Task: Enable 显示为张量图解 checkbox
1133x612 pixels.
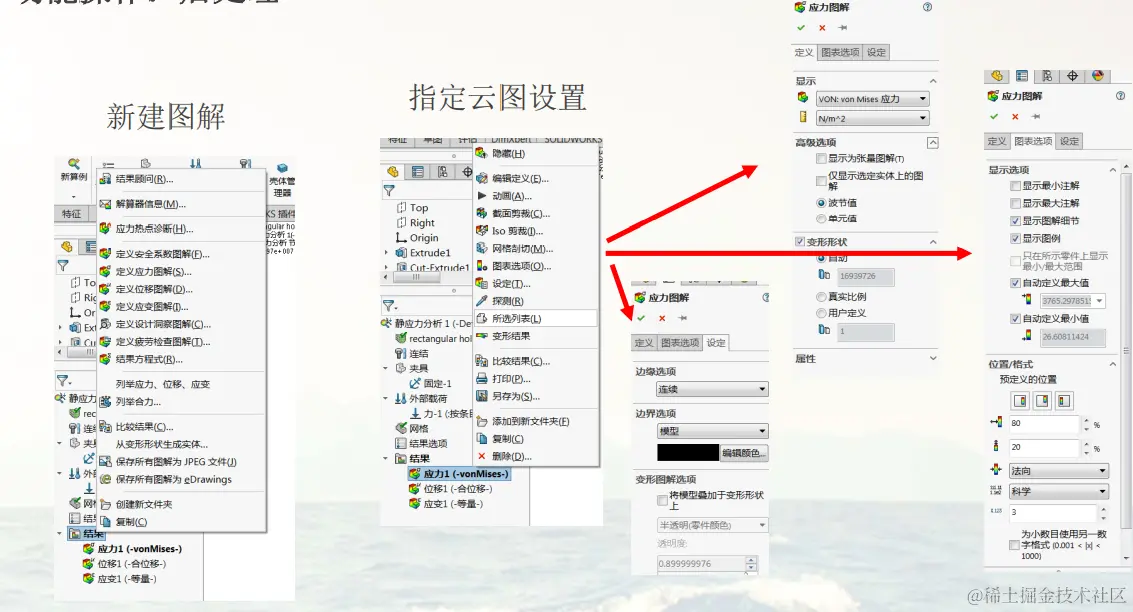Action: point(821,158)
